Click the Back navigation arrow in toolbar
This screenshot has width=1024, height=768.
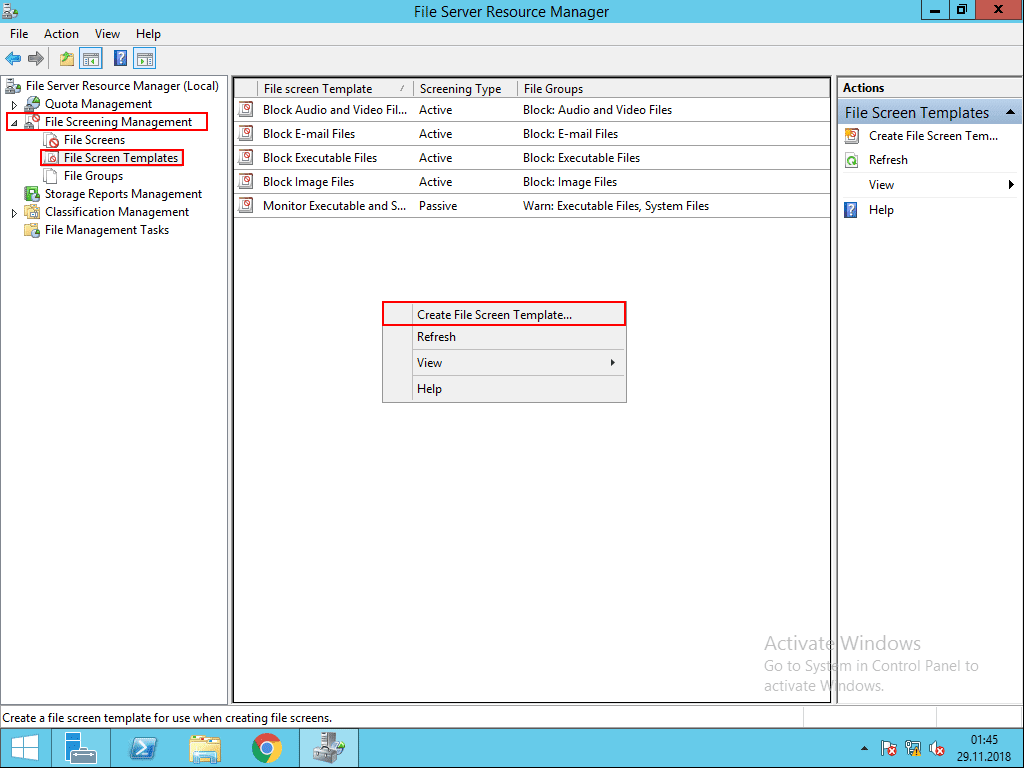13,58
